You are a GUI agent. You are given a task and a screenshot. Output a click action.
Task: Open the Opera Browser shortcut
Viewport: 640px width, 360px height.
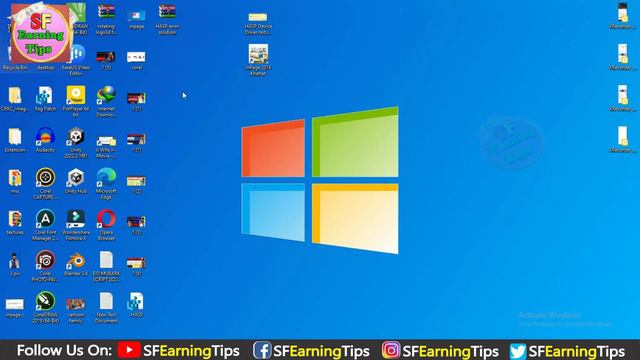coord(106,225)
